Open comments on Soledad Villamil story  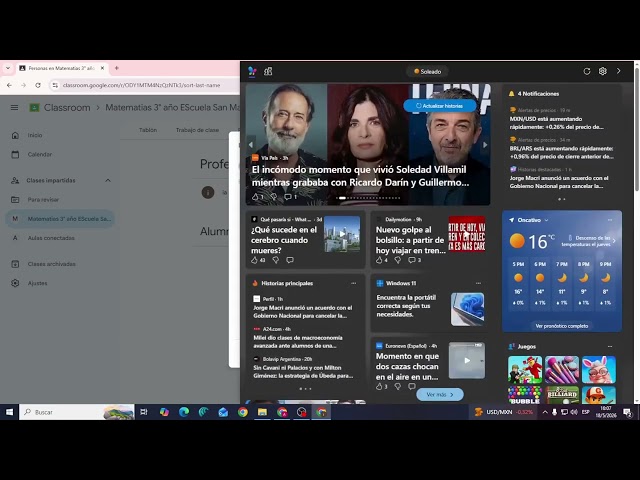click(x=290, y=197)
